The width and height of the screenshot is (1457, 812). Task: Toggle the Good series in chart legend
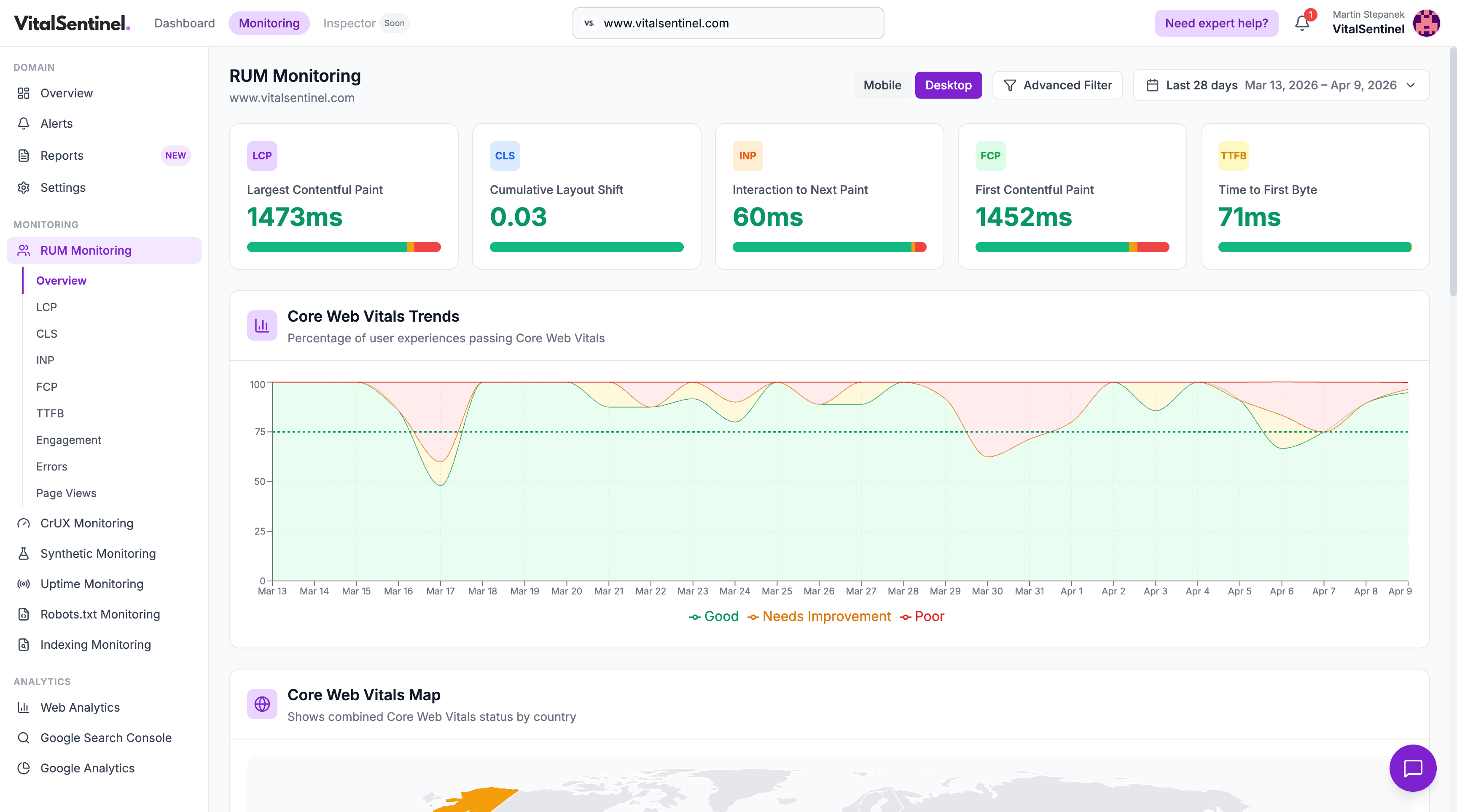tap(714, 616)
